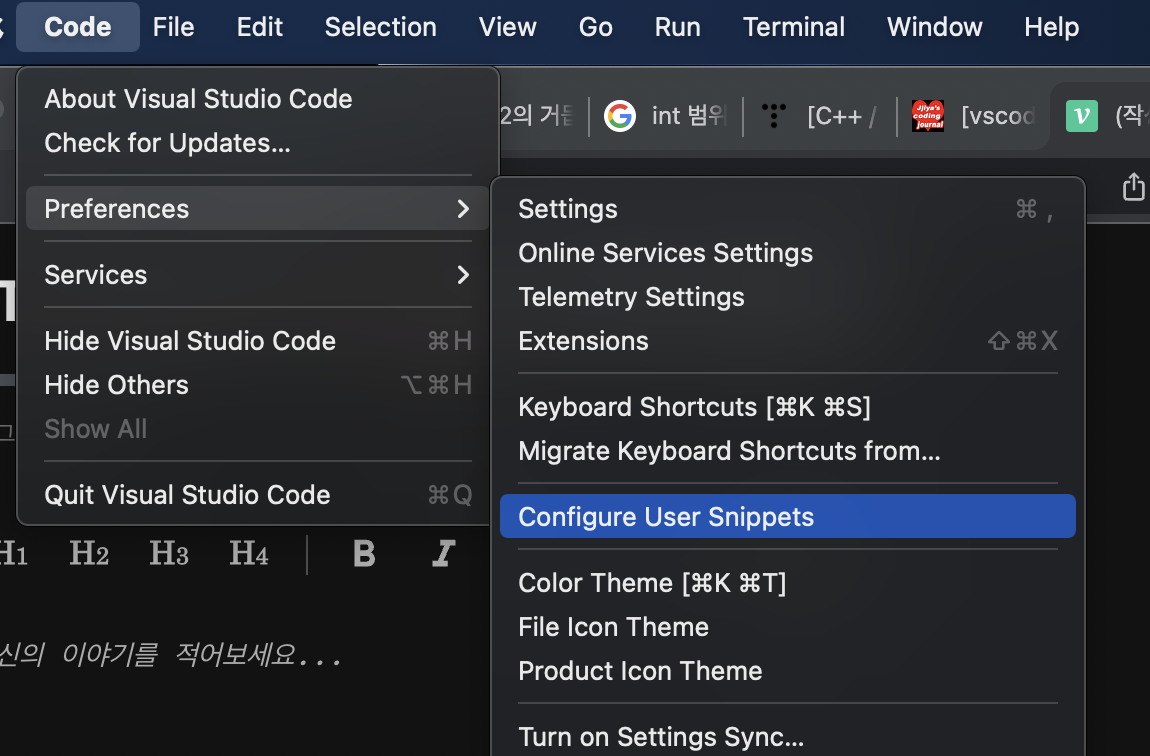Open the Jjiya's coding journal bookmark icon
Image resolution: width=1150 pixels, height=756 pixels.
click(x=927, y=116)
